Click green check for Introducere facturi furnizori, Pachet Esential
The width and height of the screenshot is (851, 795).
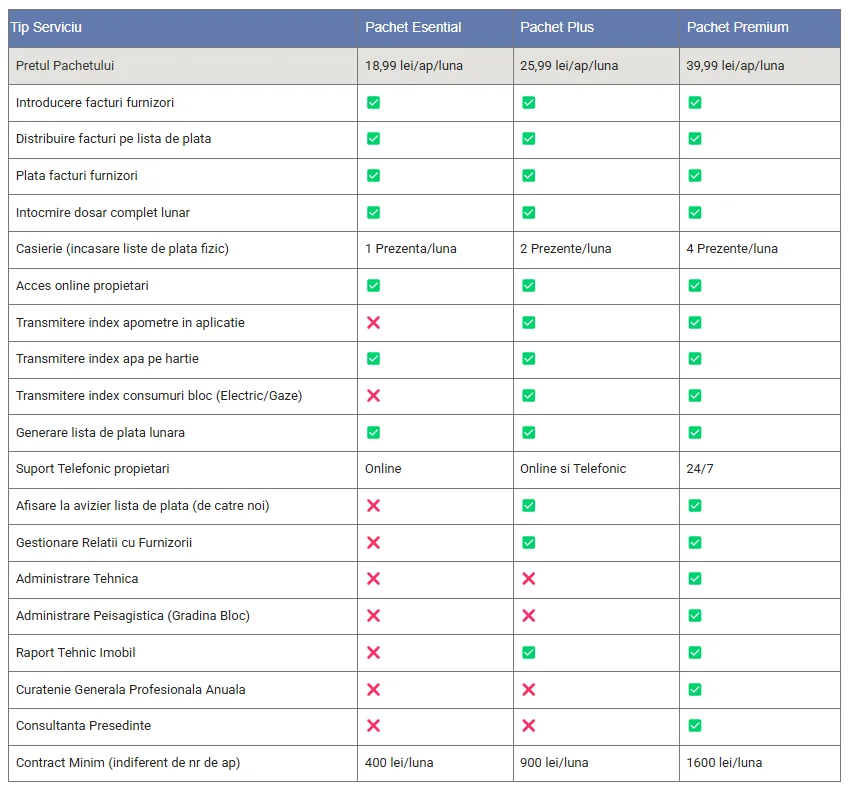tap(373, 102)
